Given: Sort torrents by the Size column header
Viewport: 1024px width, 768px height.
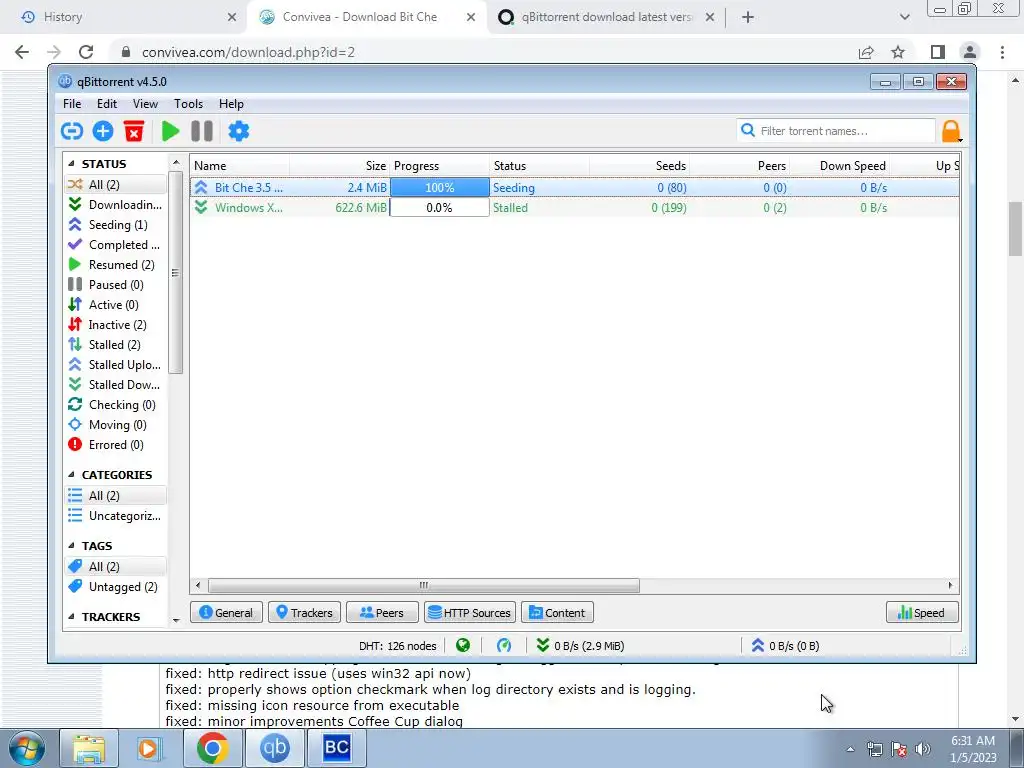Looking at the screenshot, I should pos(340,166).
